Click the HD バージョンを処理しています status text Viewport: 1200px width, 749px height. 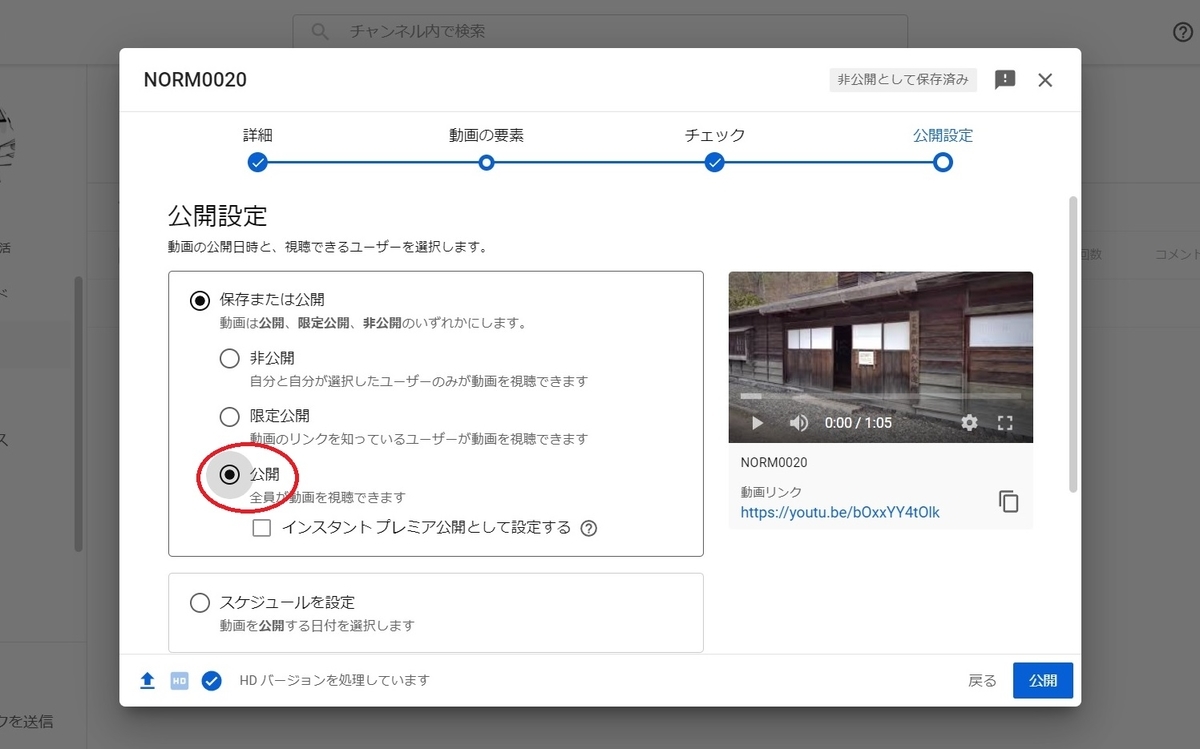click(335, 681)
